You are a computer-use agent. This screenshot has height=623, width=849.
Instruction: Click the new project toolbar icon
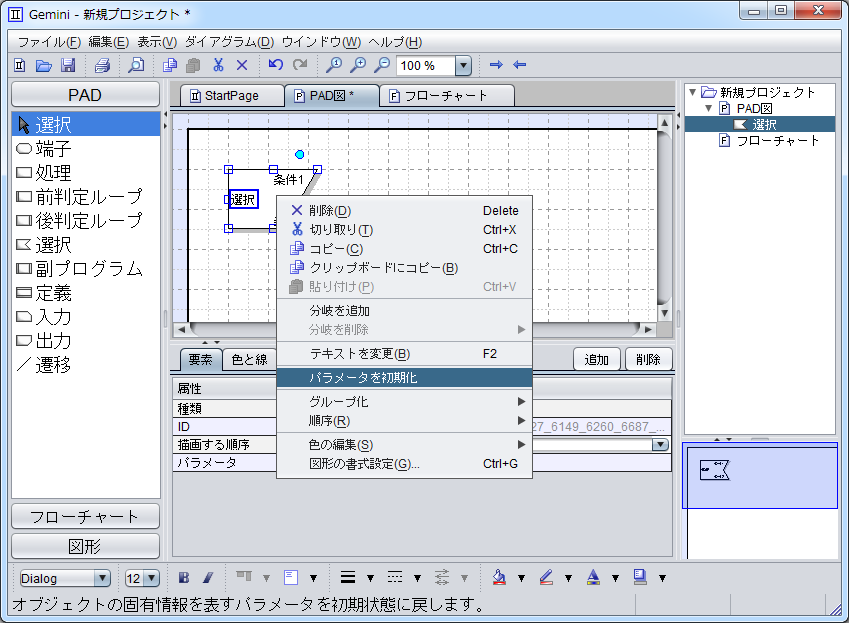[19, 65]
